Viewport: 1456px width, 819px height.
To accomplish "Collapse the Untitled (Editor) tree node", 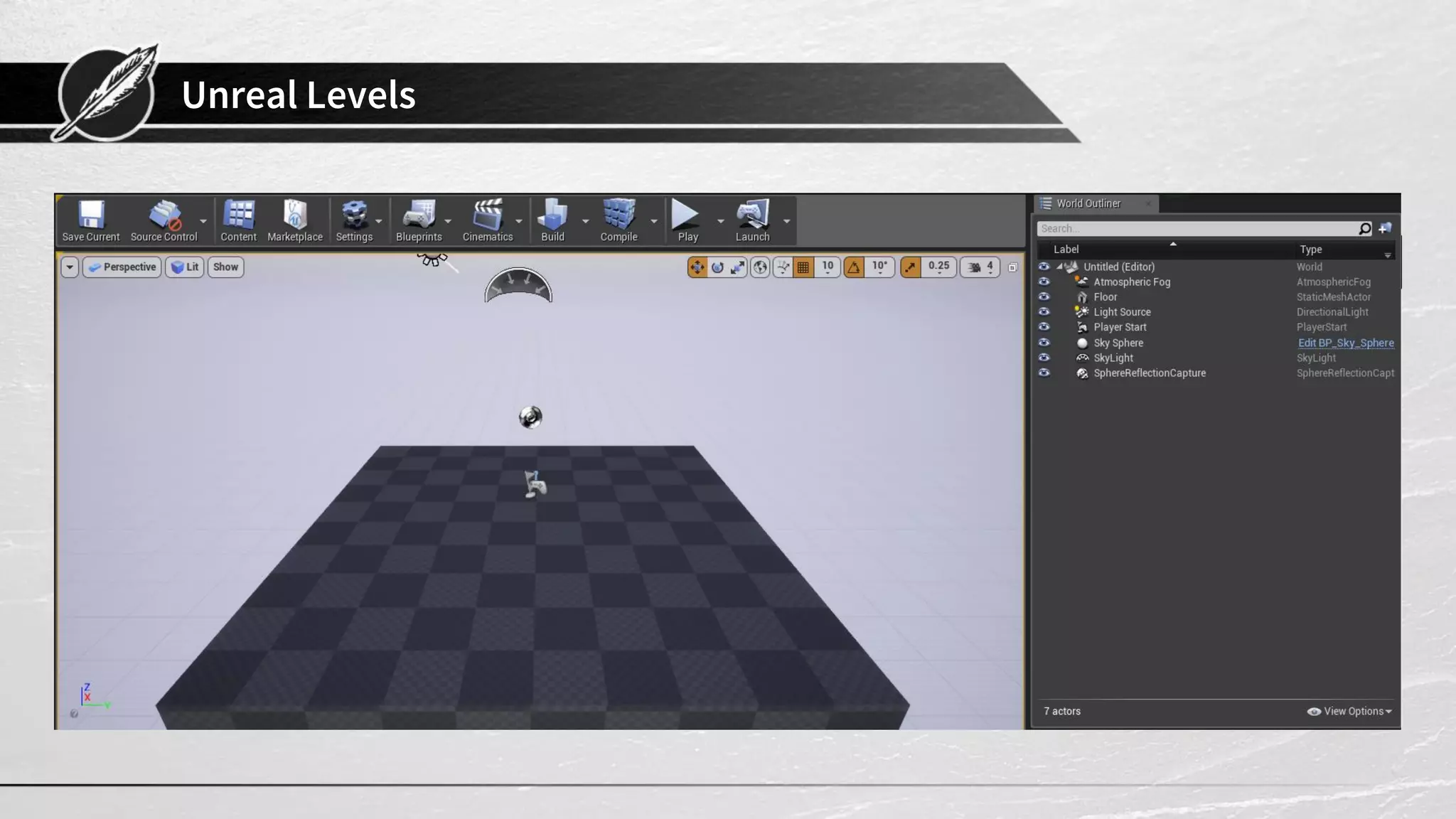I will coord(1059,267).
